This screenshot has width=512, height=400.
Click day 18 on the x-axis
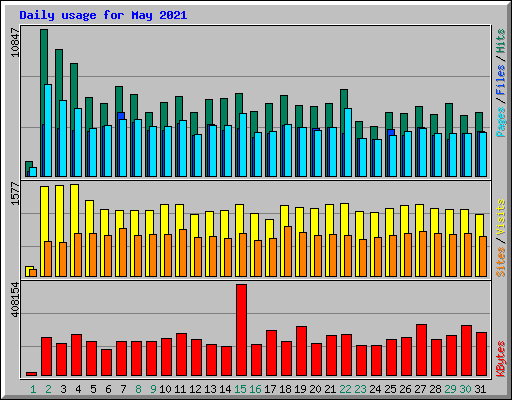pos(285,389)
